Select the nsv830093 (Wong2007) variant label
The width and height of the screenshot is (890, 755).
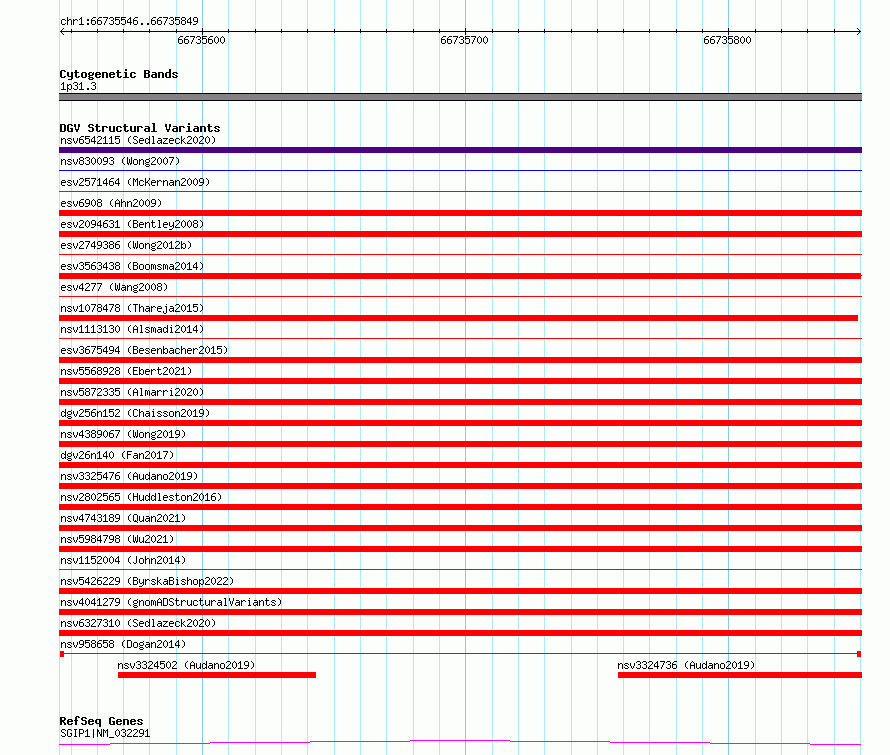pyautogui.click(x=120, y=161)
